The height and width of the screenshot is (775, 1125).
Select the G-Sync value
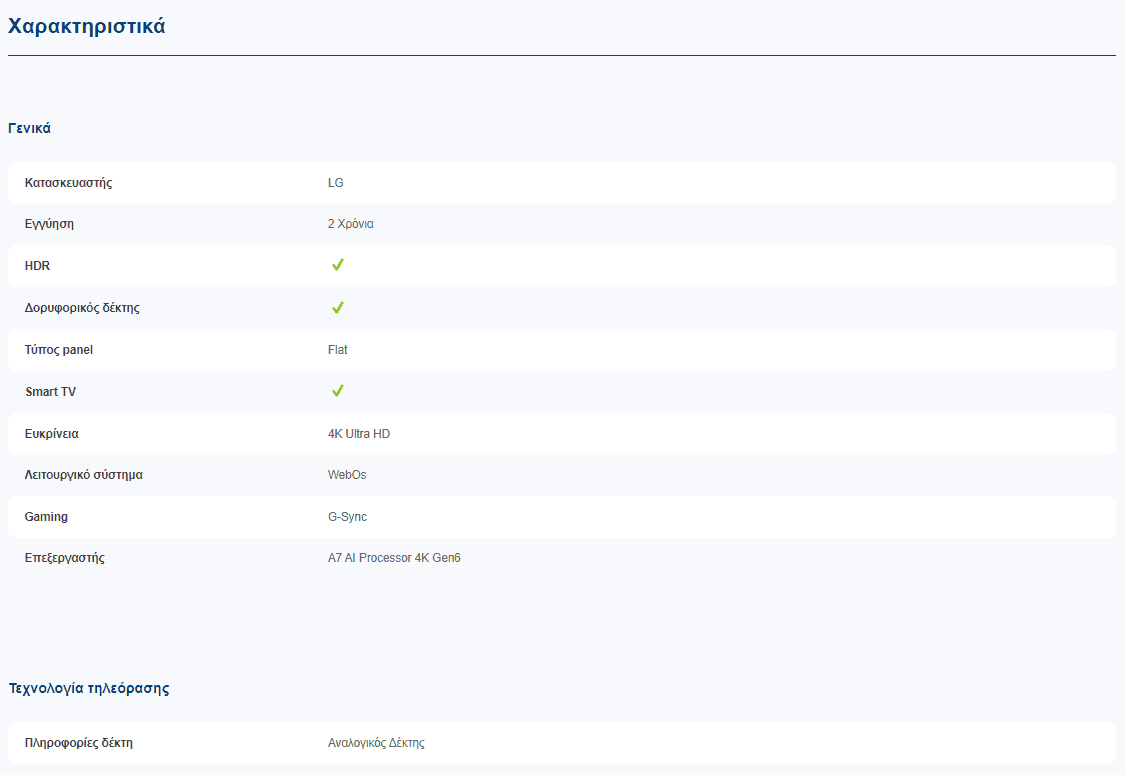point(347,517)
